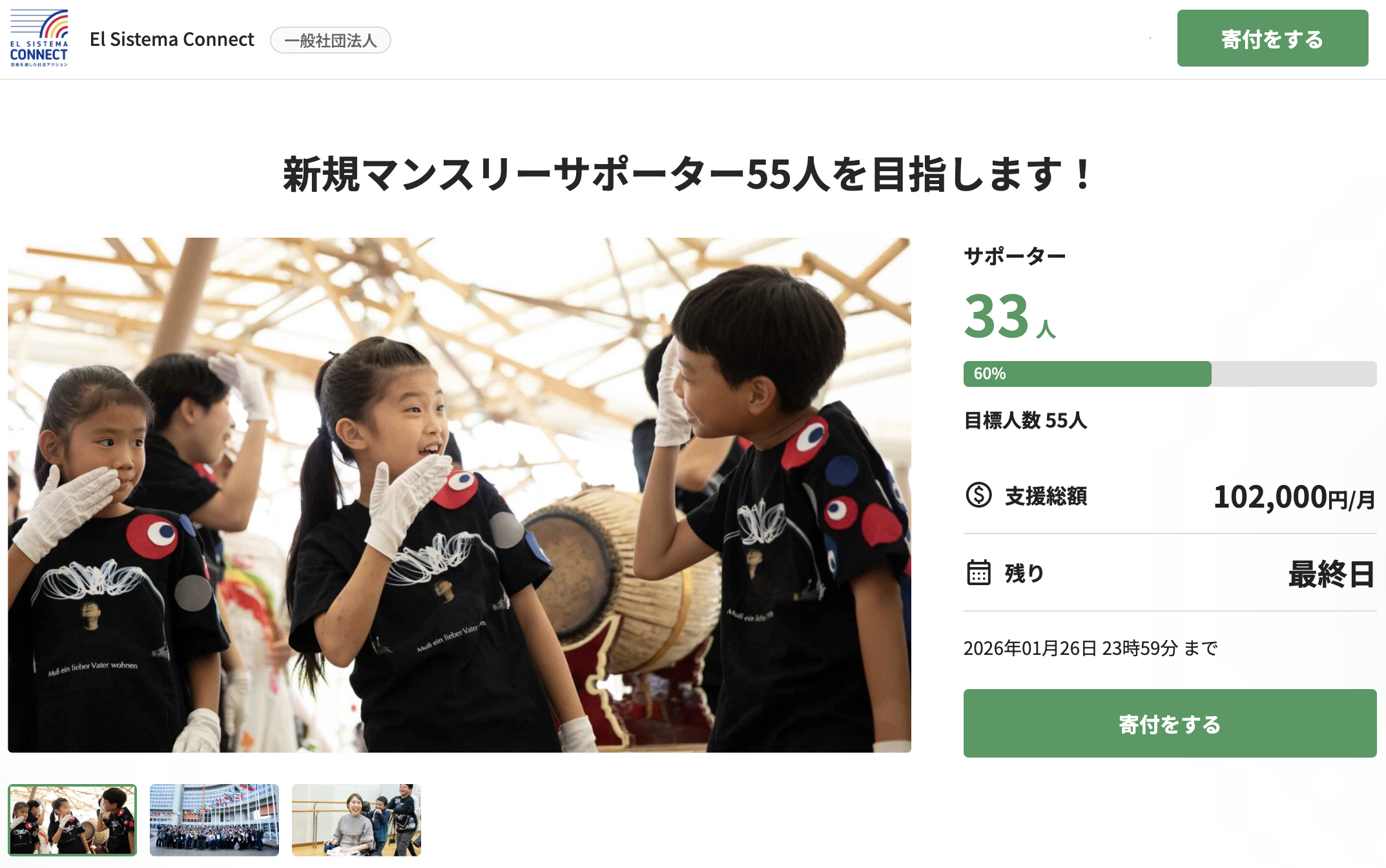Click the coin icon beside 支援総額

pos(978,495)
